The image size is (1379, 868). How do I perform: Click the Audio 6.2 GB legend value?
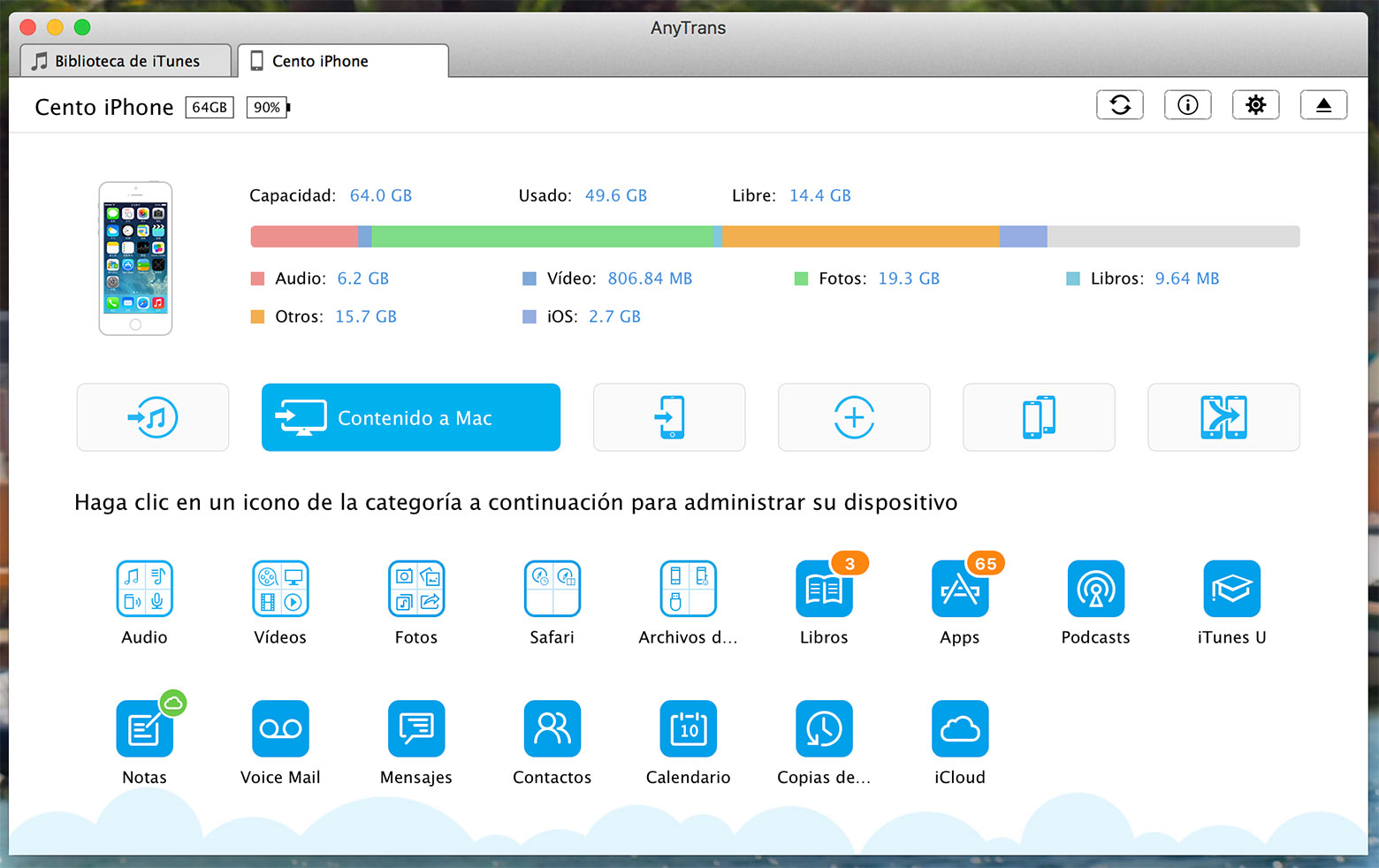pos(363,278)
